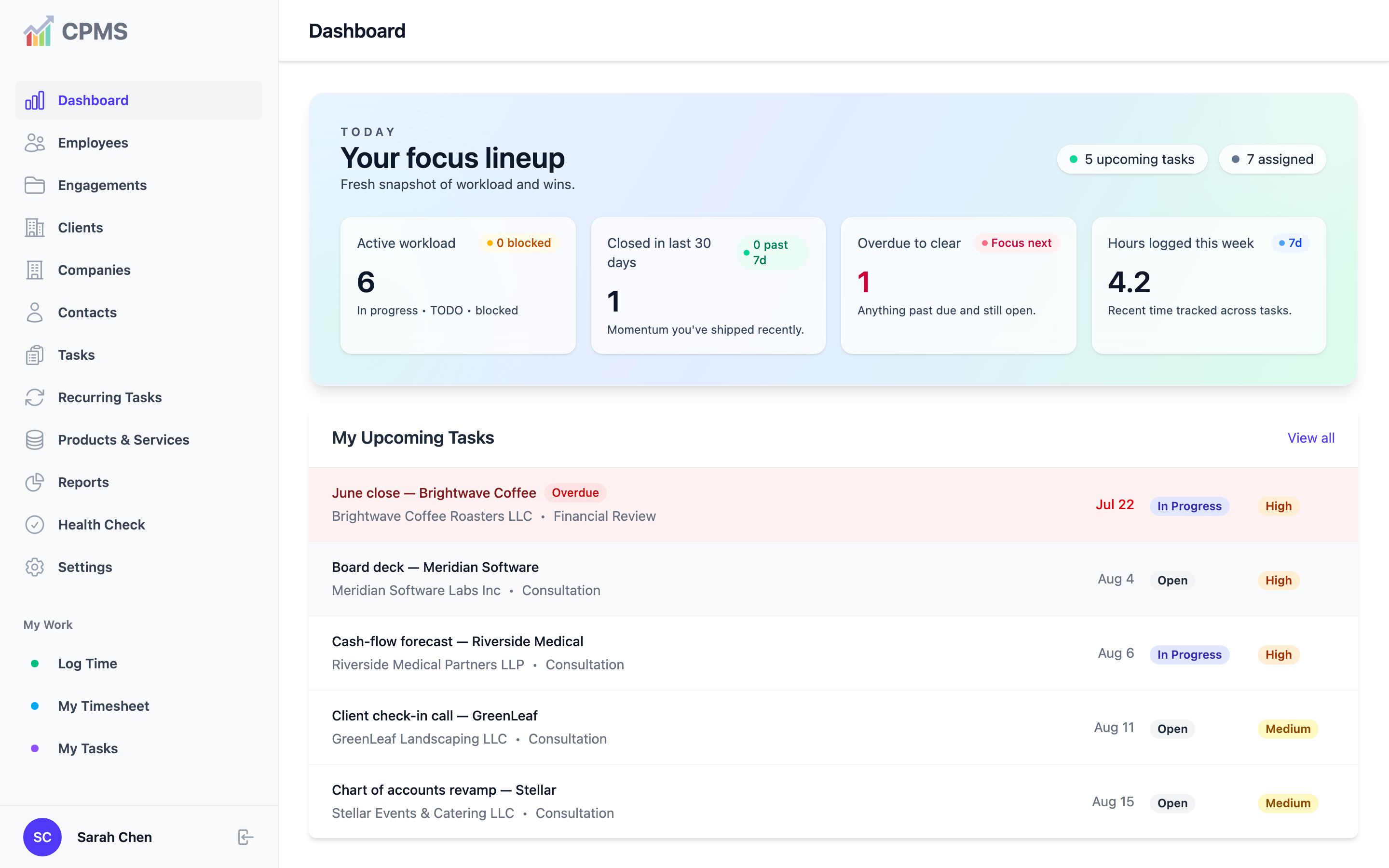Open the Tasks page
This screenshot has height=868, width=1389.
(x=139, y=355)
